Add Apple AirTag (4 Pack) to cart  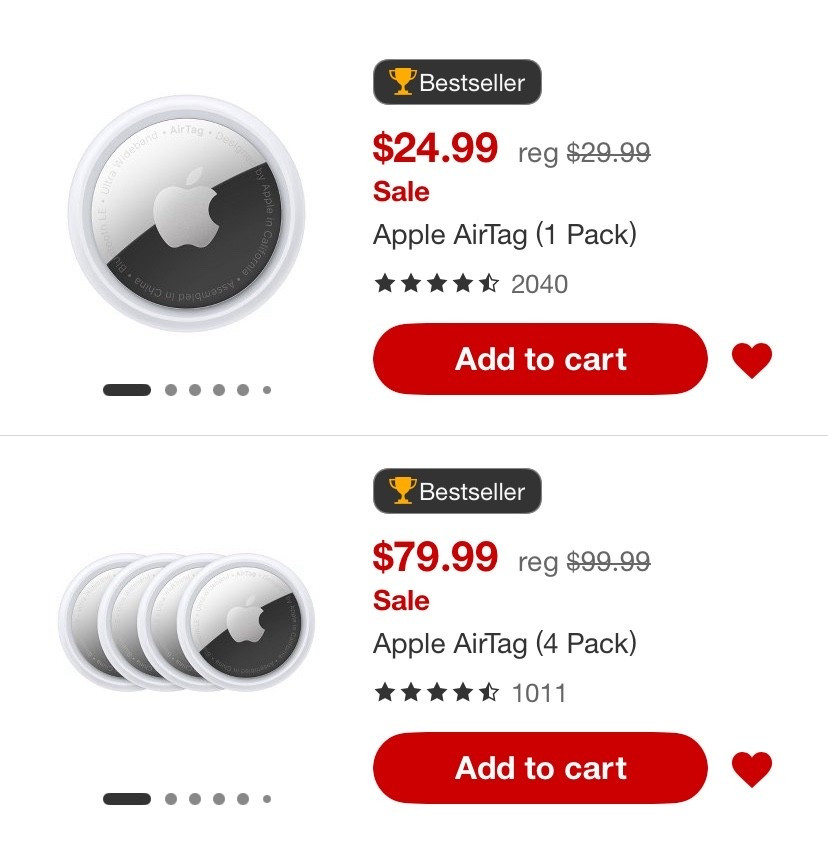(x=539, y=768)
